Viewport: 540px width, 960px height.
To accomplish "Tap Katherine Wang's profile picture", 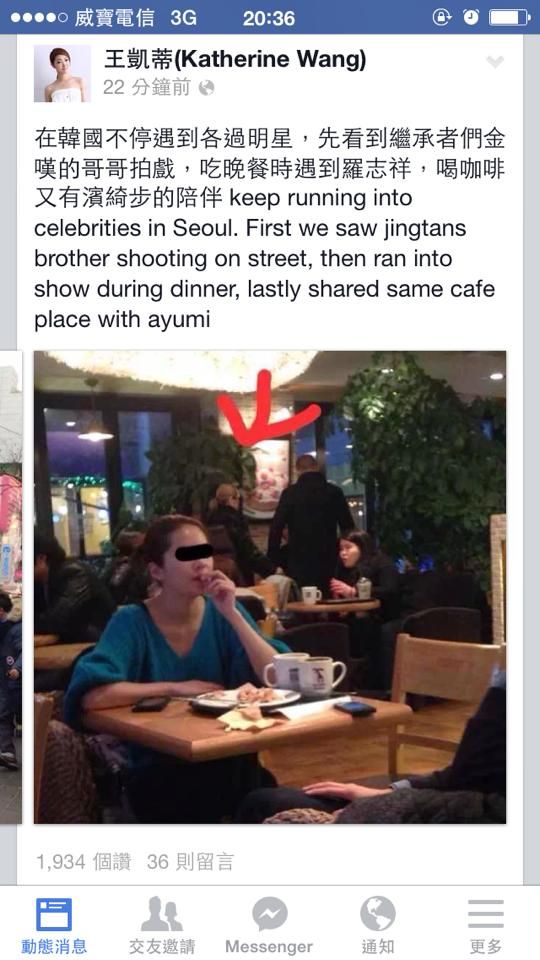I will pos(62,73).
